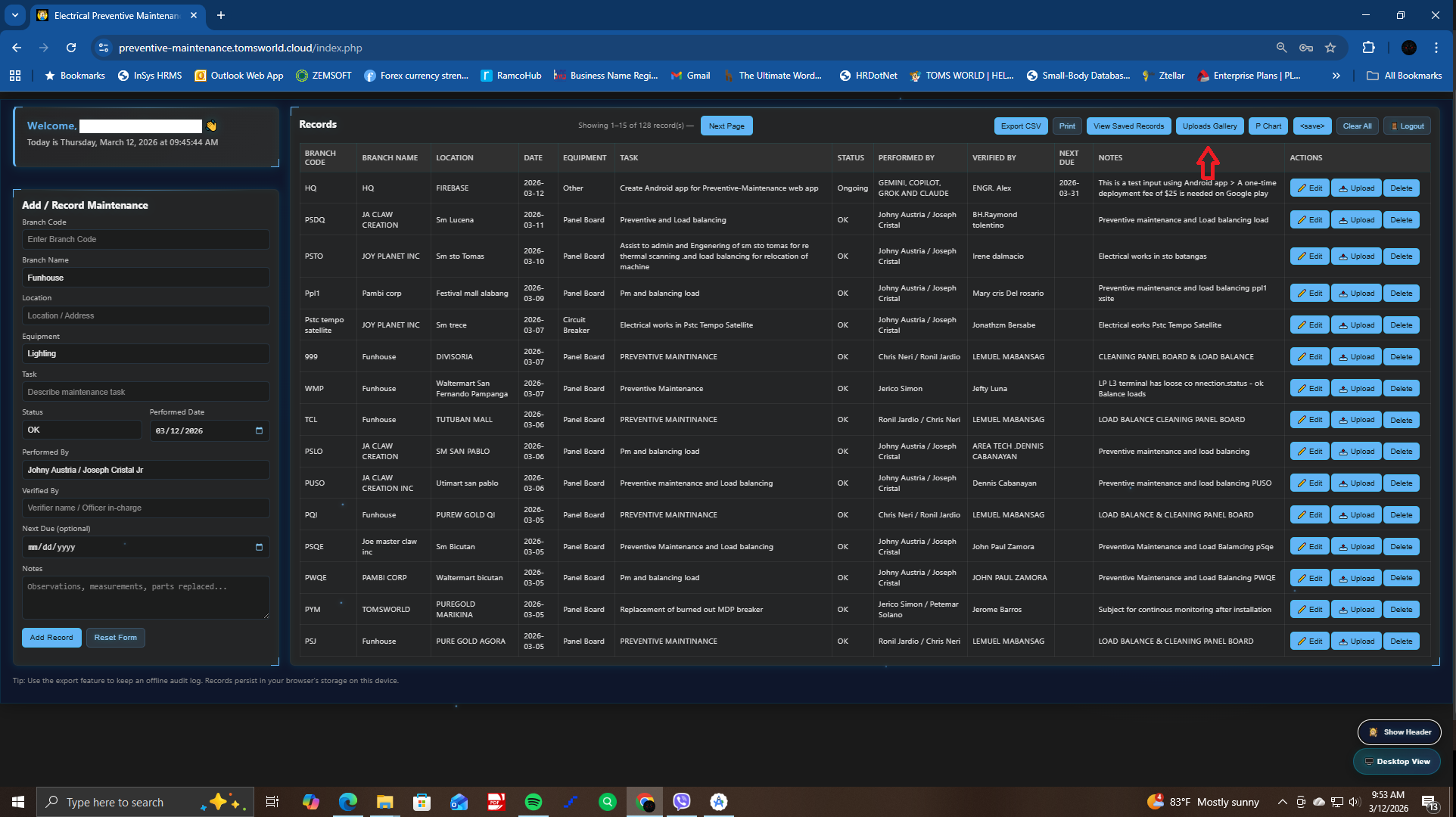Open the Uploads Gallery menu button

[x=1209, y=126]
